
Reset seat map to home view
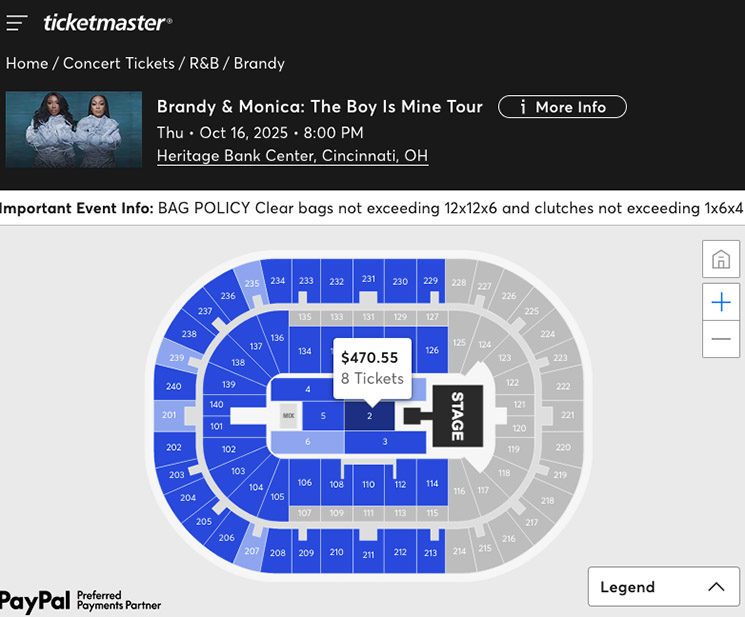(721, 260)
